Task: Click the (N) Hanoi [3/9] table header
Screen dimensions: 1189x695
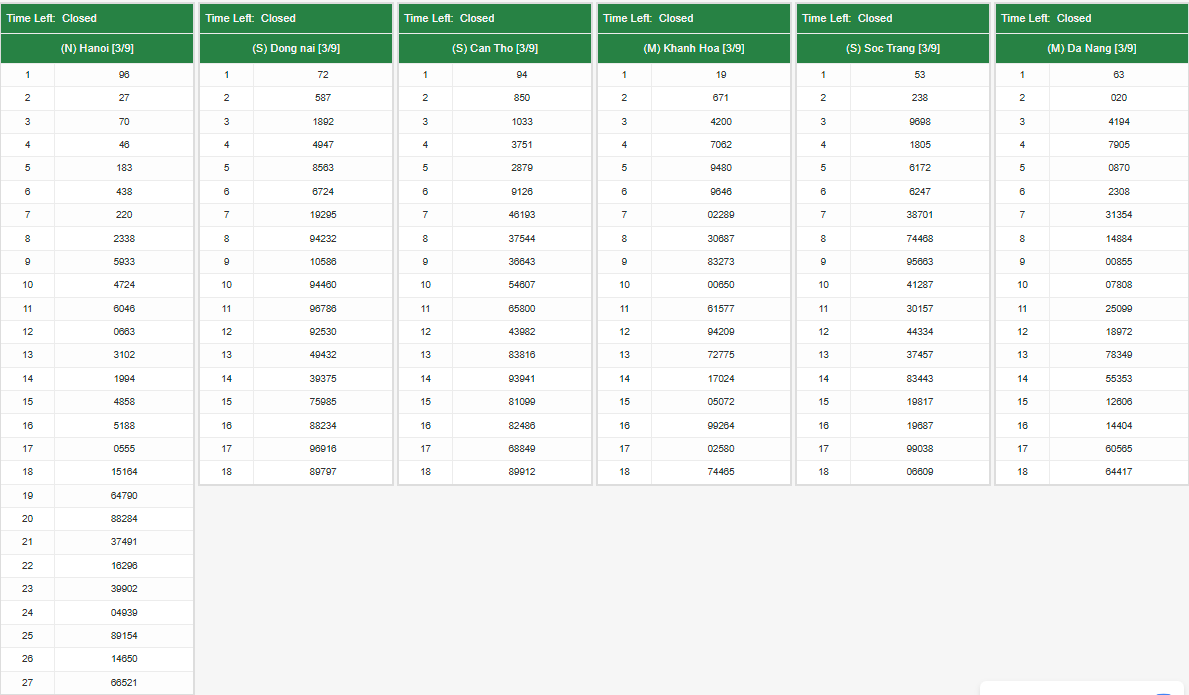Action: click(x=97, y=48)
